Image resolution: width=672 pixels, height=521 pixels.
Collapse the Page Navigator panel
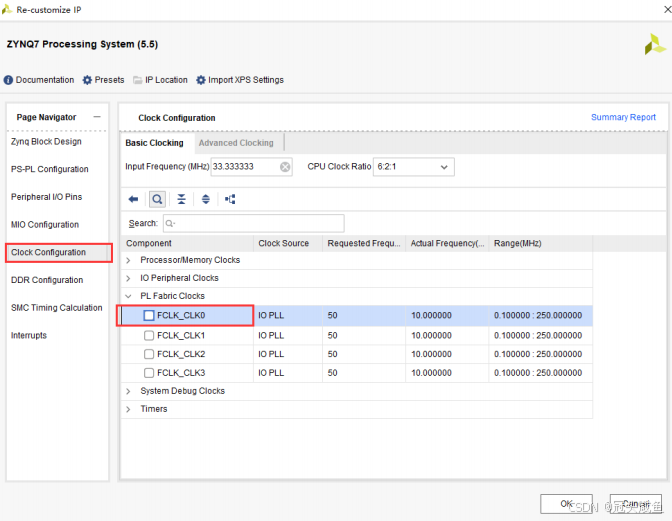(x=97, y=117)
